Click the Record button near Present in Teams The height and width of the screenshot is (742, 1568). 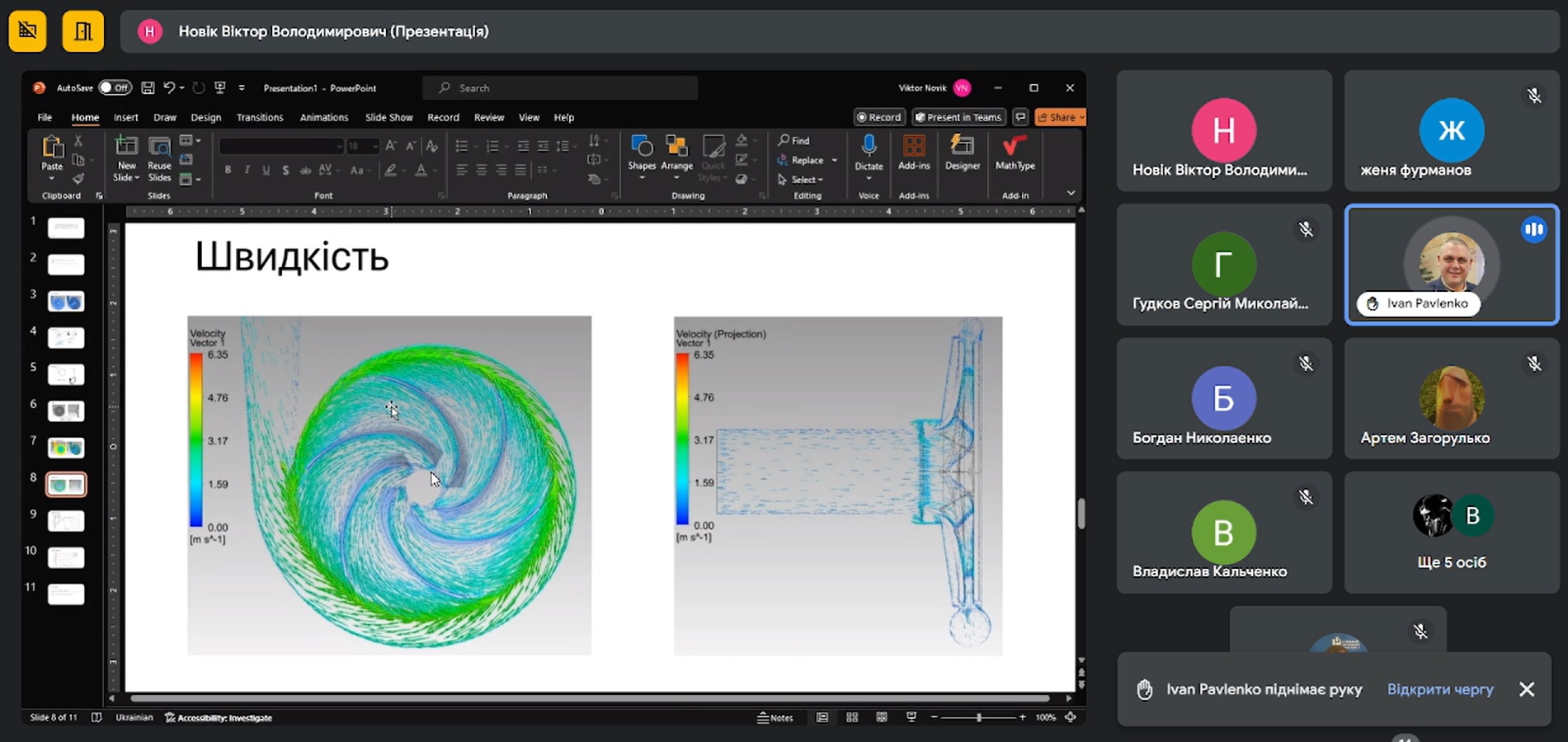(879, 117)
